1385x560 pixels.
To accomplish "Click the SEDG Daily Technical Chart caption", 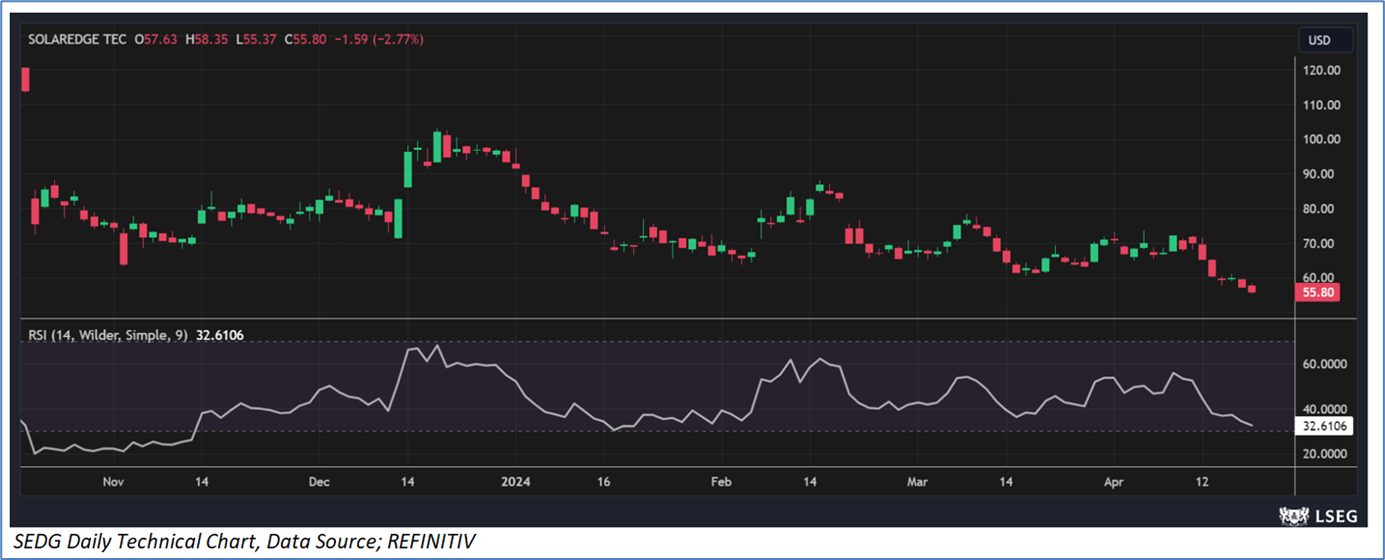I will click(246, 541).
